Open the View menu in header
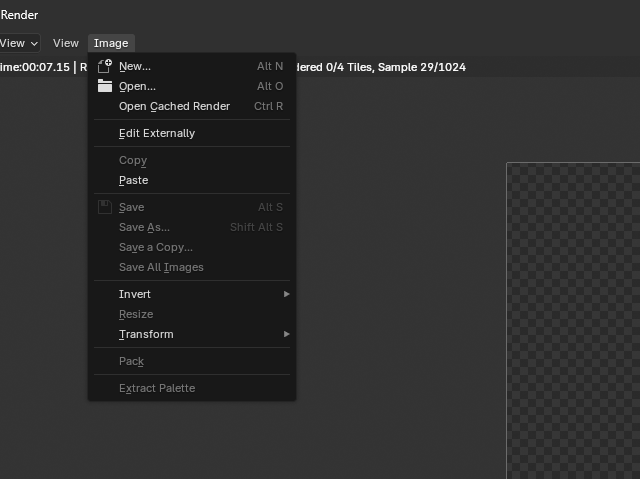640x479 pixels. 66,43
